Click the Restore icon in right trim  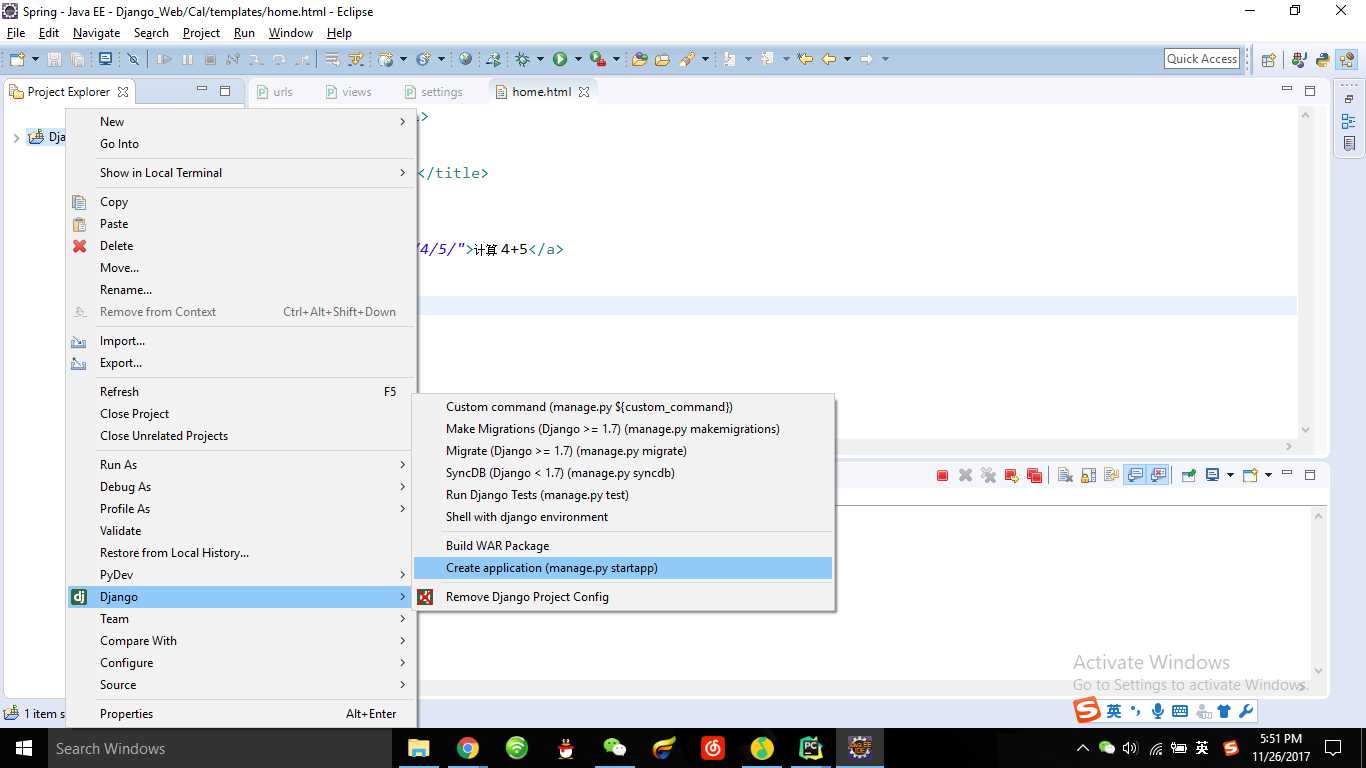[1349, 99]
